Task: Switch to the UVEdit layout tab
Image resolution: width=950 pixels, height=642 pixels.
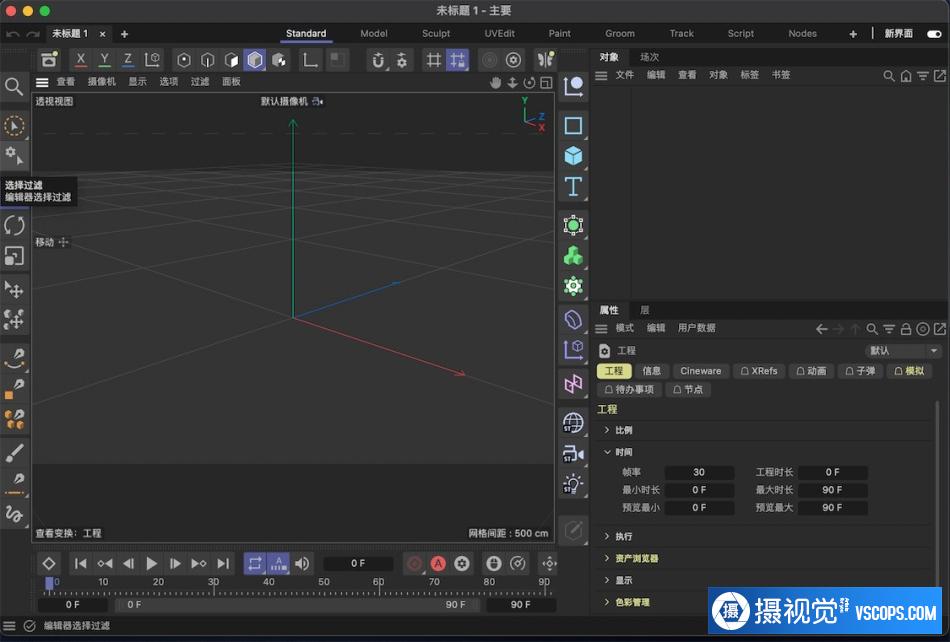Action: pyautogui.click(x=499, y=34)
